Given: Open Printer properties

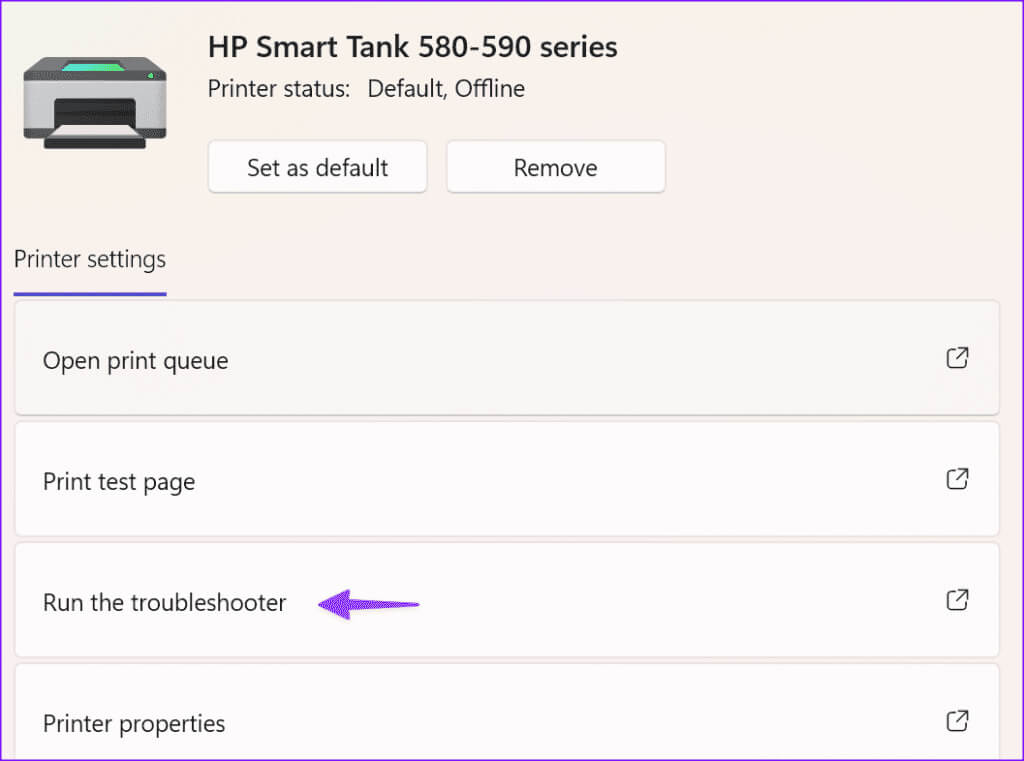Looking at the screenshot, I should click(x=507, y=712).
